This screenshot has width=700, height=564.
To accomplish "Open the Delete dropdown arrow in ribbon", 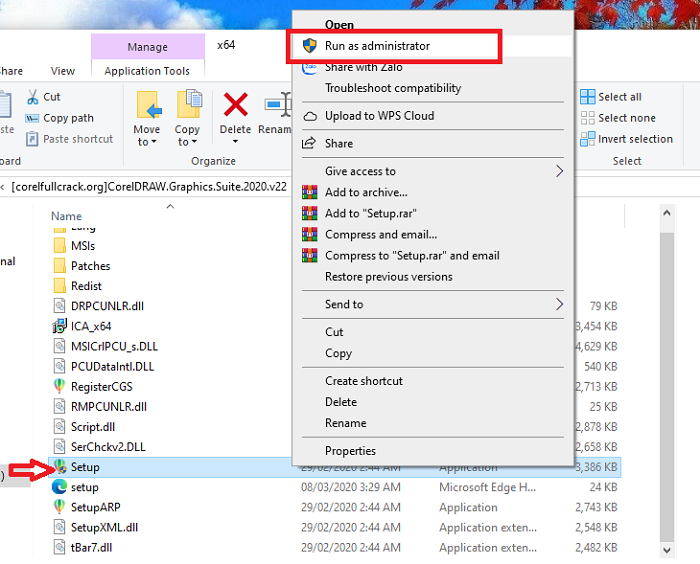I will pyautogui.click(x=235, y=141).
